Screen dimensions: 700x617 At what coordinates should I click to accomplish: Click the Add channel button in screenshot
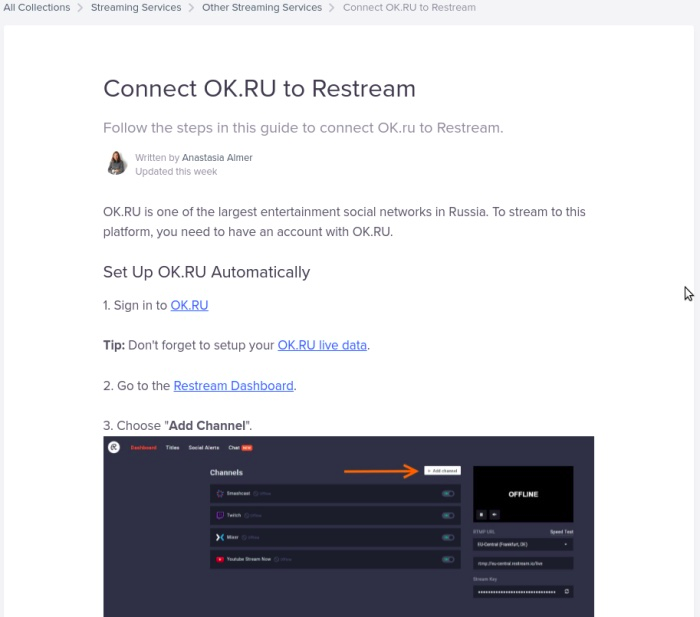click(x=442, y=470)
